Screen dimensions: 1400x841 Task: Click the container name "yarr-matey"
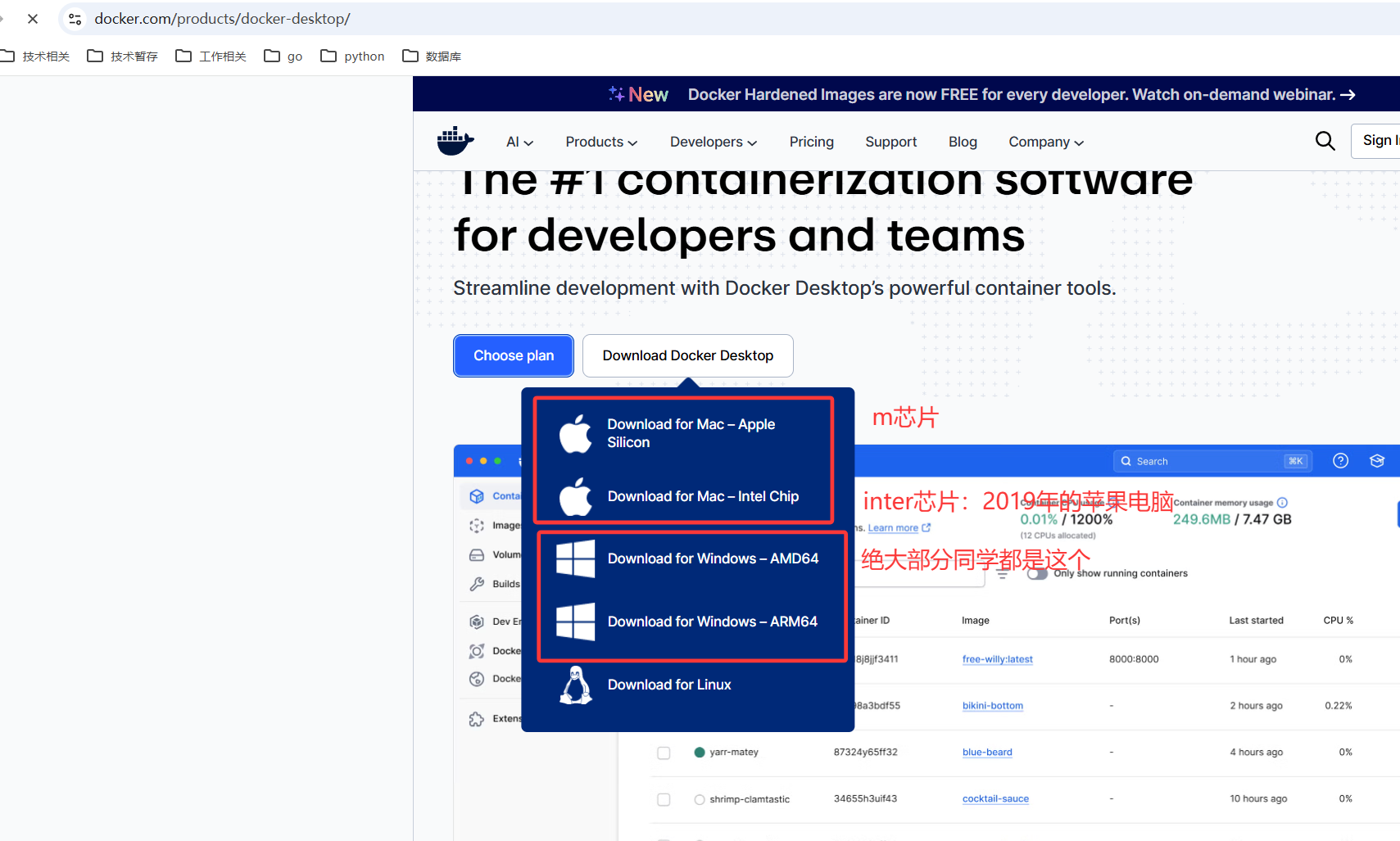coord(734,753)
